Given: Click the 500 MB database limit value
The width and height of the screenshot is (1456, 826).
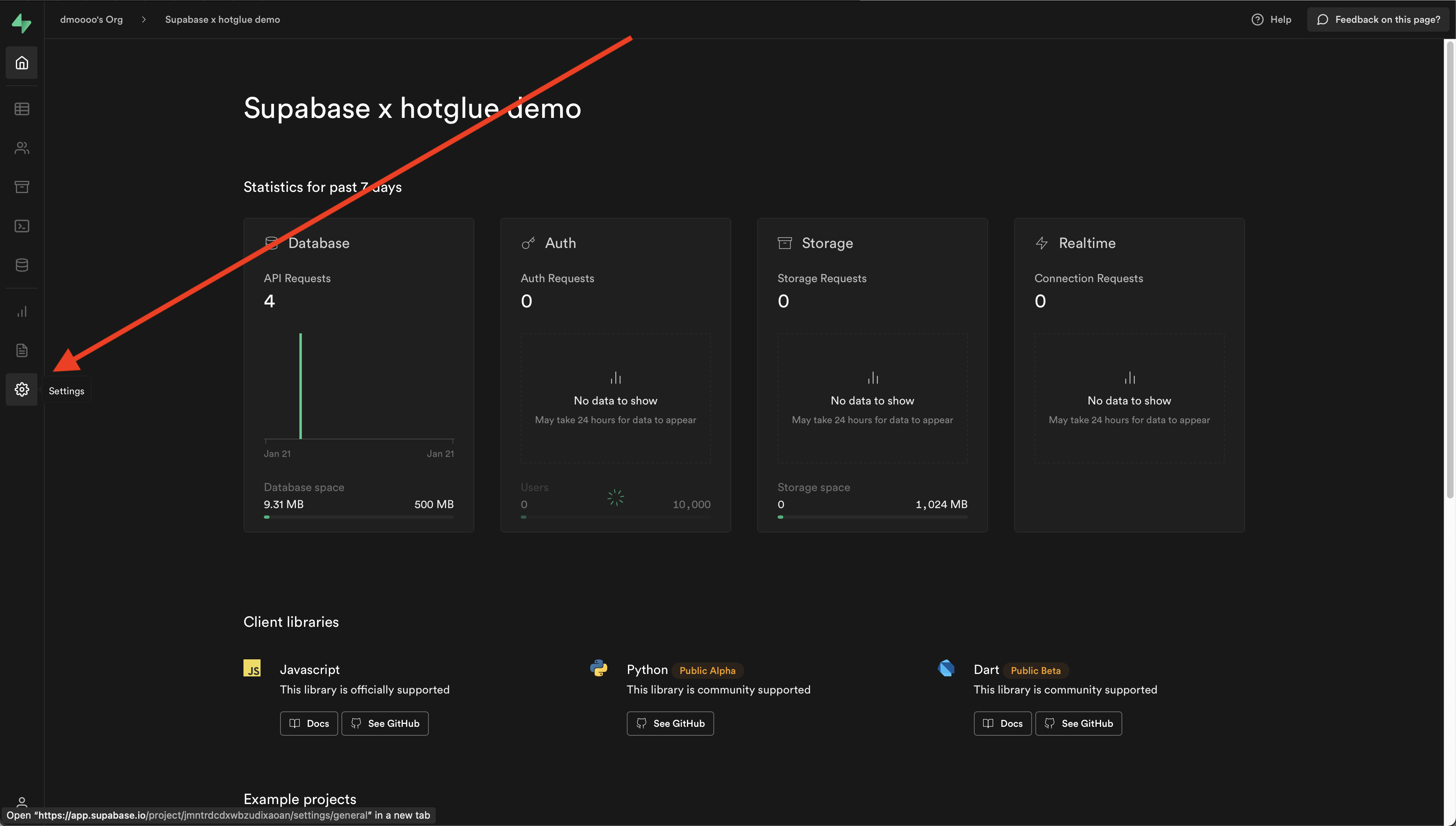Looking at the screenshot, I should 434,504.
